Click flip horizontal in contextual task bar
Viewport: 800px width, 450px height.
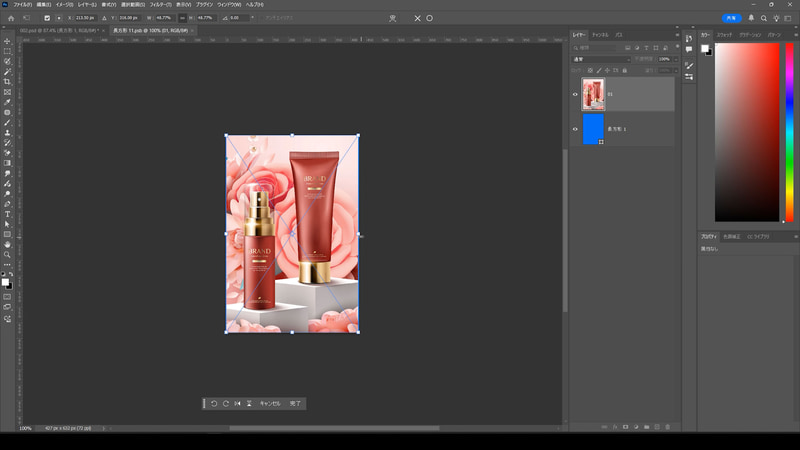pos(237,404)
